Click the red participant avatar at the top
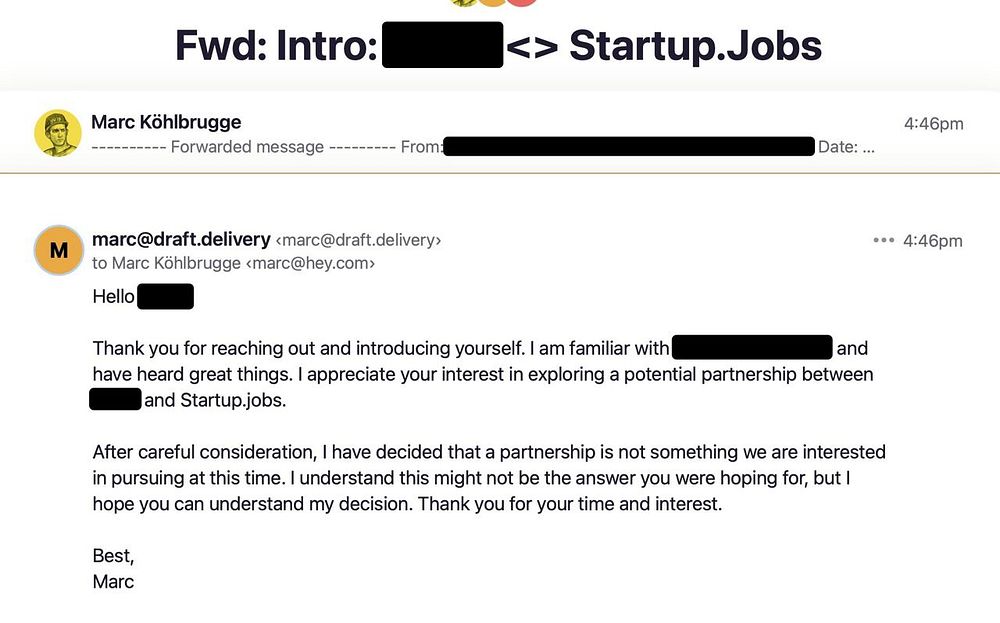1000x623 pixels. (522, 3)
